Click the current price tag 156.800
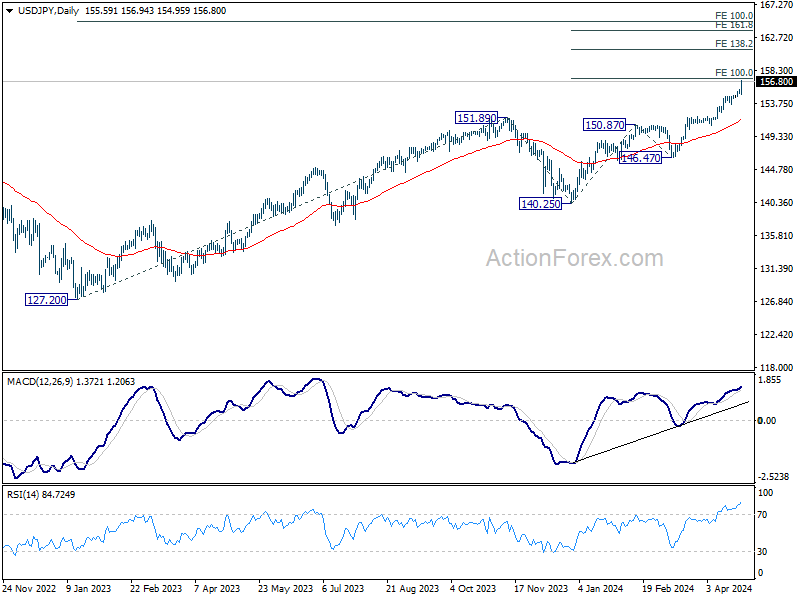Viewport: 800px width, 600px height. tap(776, 82)
